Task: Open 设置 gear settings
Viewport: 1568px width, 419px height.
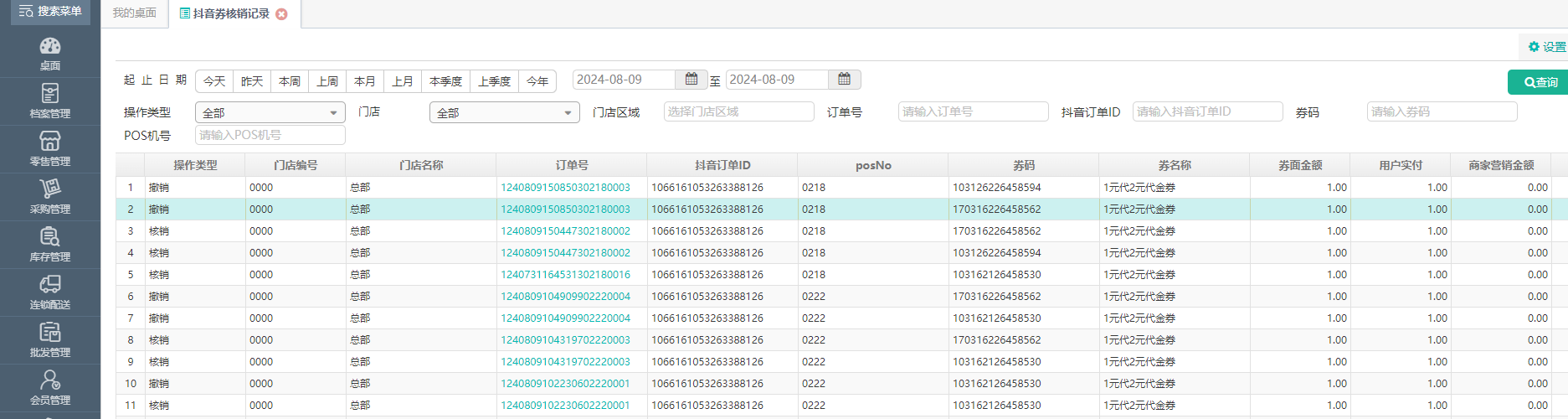Action: (1546, 47)
